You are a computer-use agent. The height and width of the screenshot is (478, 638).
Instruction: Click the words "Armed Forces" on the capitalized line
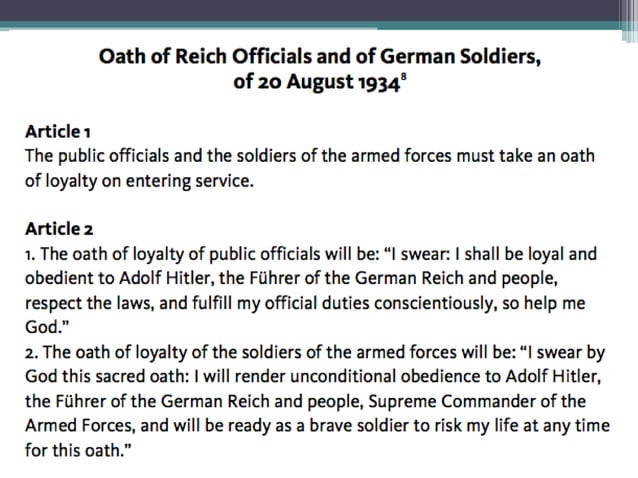(x=79, y=426)
